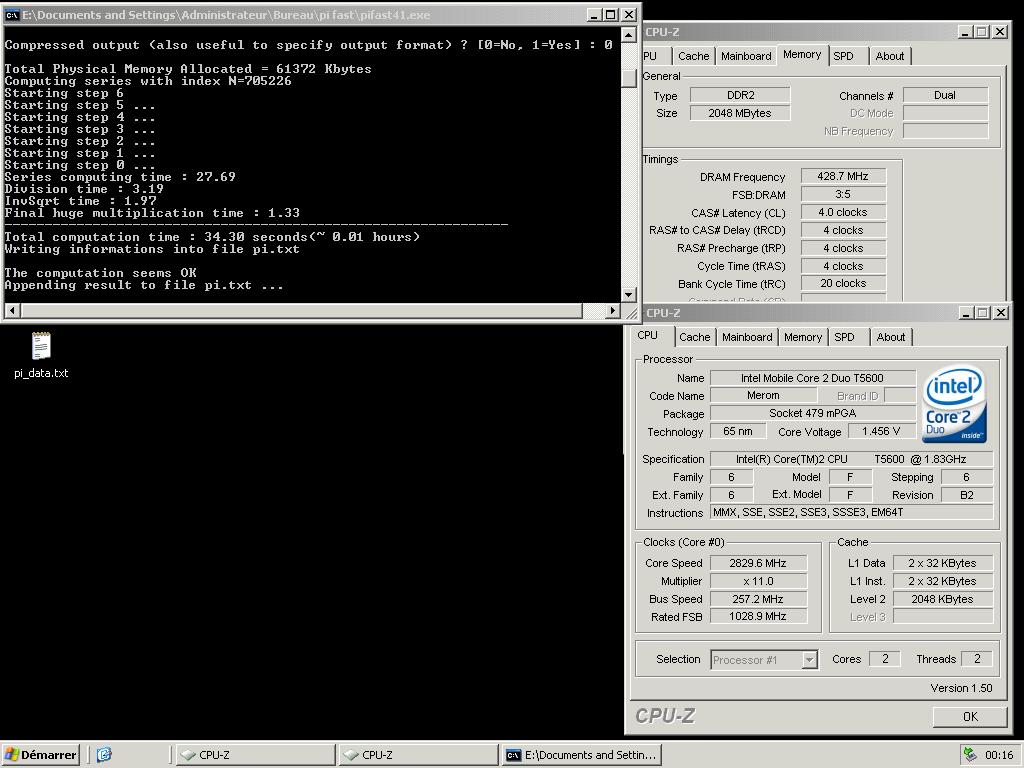Click the Name field Intel Mobile Core 2 Duo T5600
Image resolution: width=1024 pixels, height=768 pixels.
812,378
